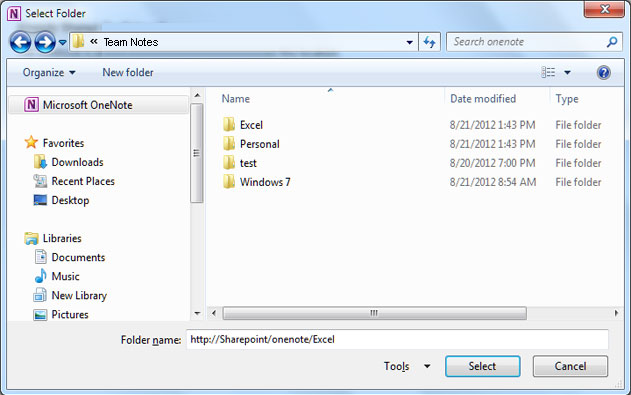Click the Desktop monitor icon
Viewport: 631px width, 395px height.
pos(40,200)
